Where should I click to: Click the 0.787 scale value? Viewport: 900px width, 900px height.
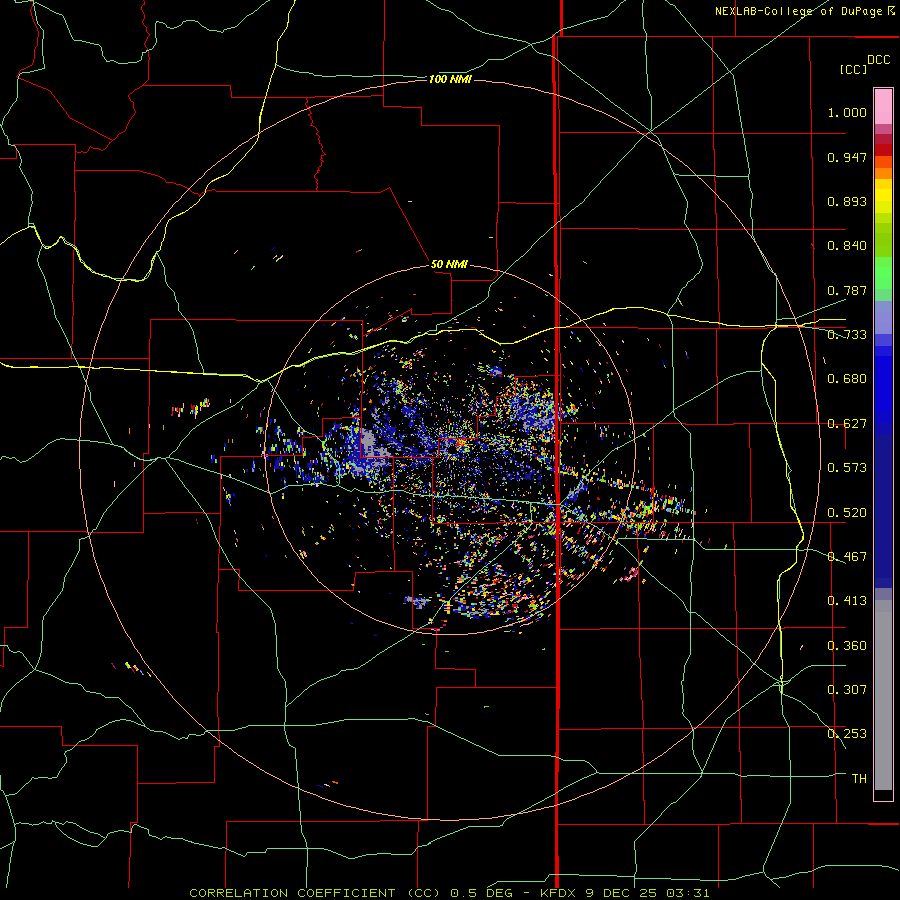(847, 290)
